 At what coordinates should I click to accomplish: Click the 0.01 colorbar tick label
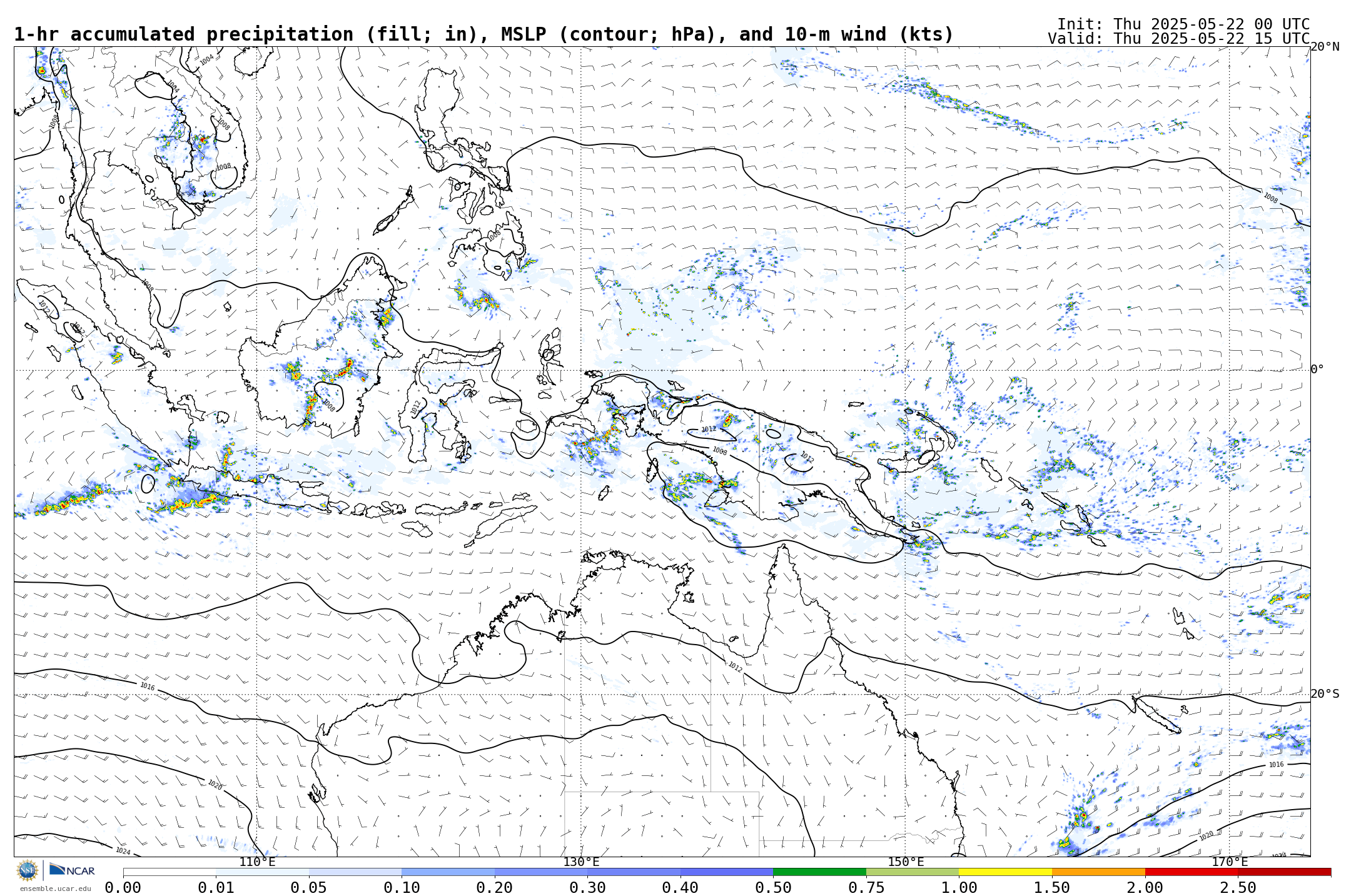216,888
